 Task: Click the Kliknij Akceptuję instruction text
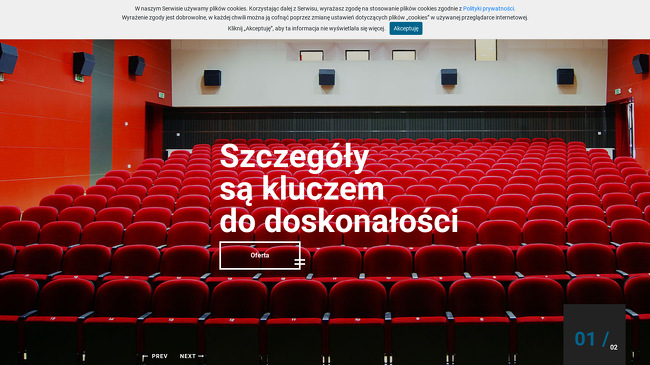(306, 29)
